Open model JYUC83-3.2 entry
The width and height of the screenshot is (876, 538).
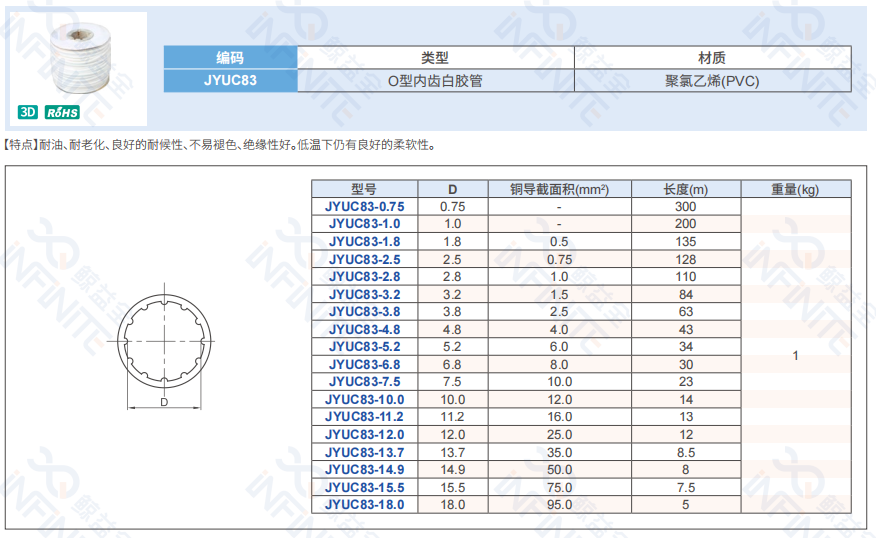[364, 294]
